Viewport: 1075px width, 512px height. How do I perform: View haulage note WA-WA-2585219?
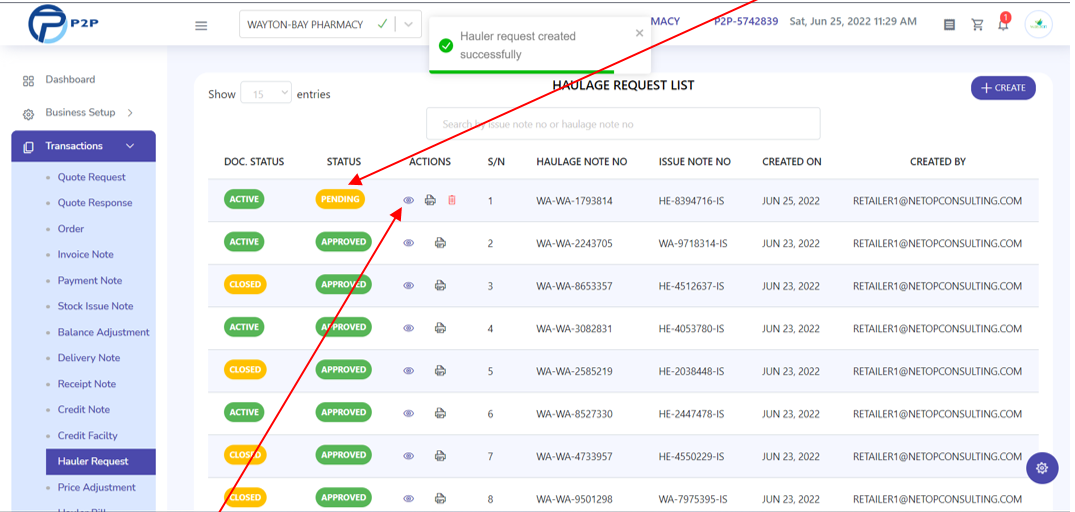click(x=409, y=371)
